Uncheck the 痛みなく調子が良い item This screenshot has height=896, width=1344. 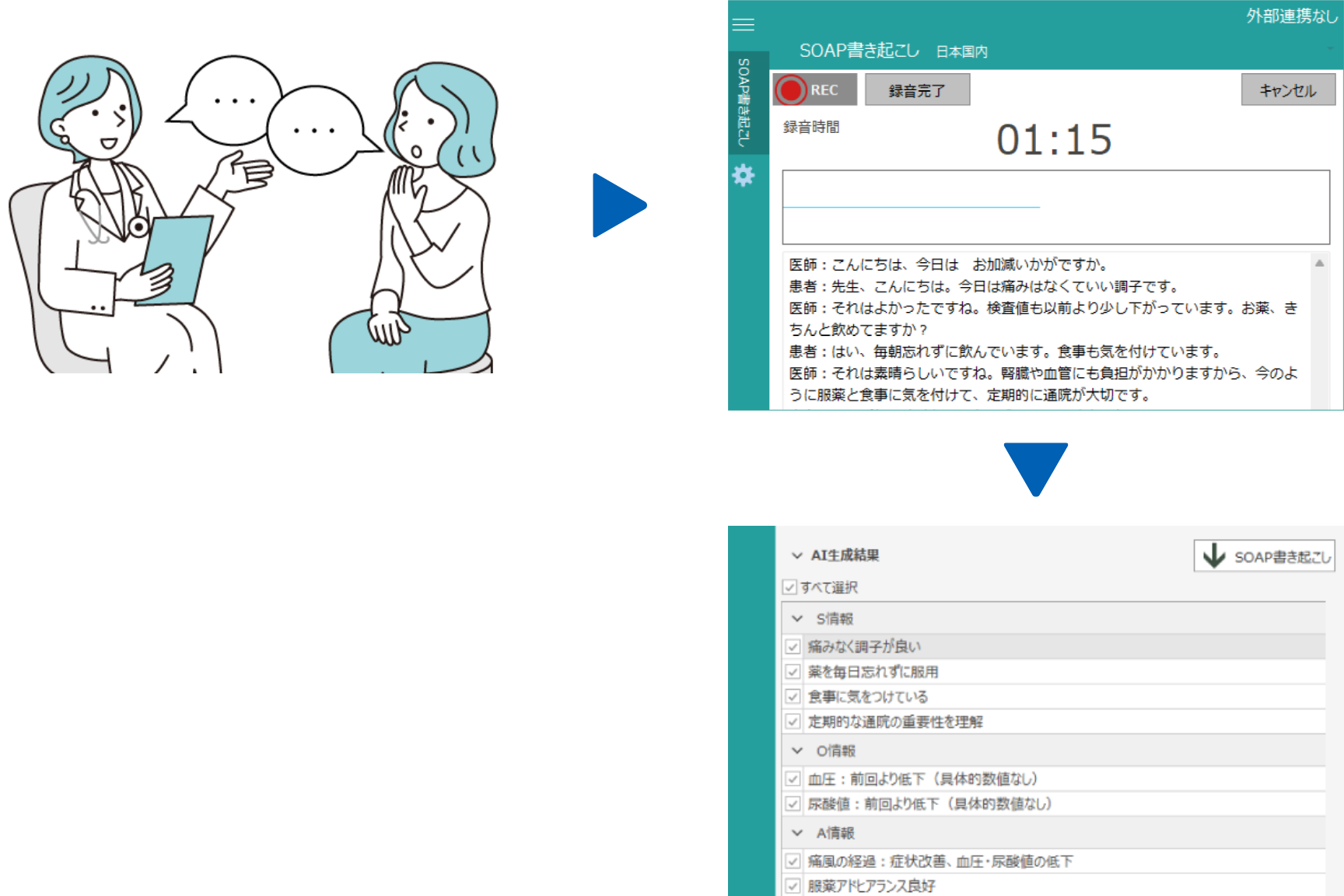[x=793, y=646]
